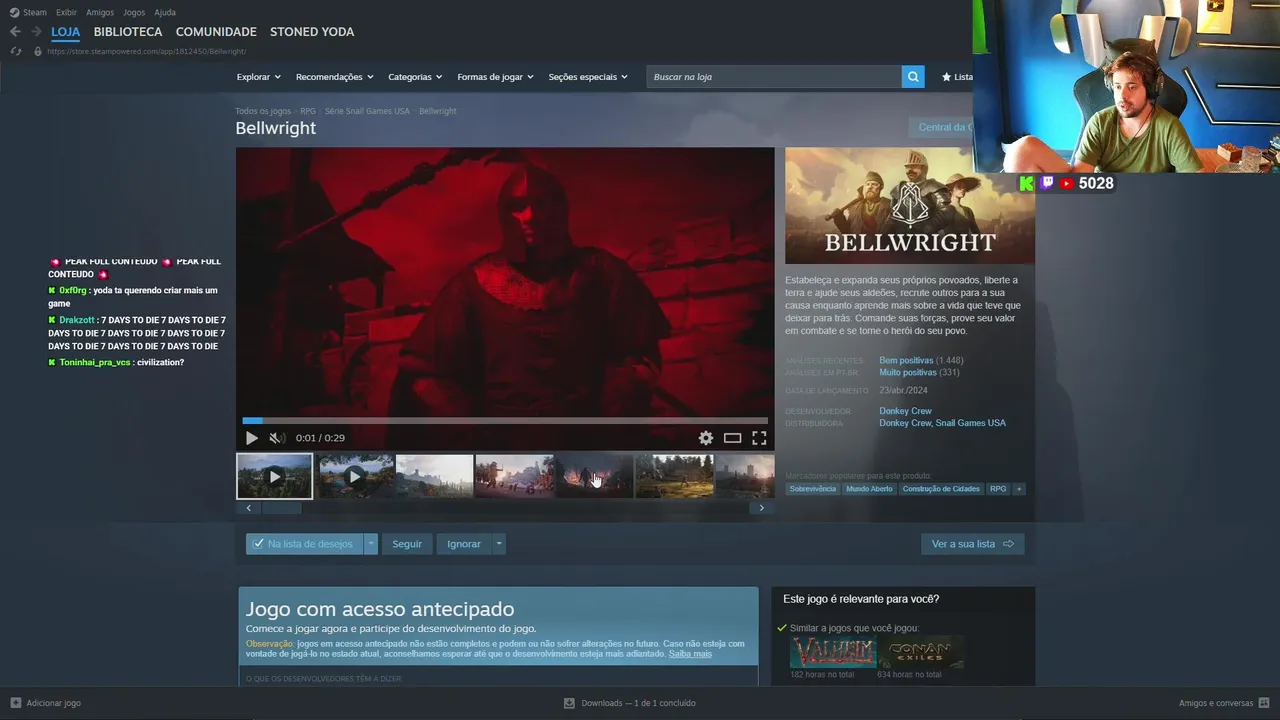Open Ver a sua lista

[972, 544]
